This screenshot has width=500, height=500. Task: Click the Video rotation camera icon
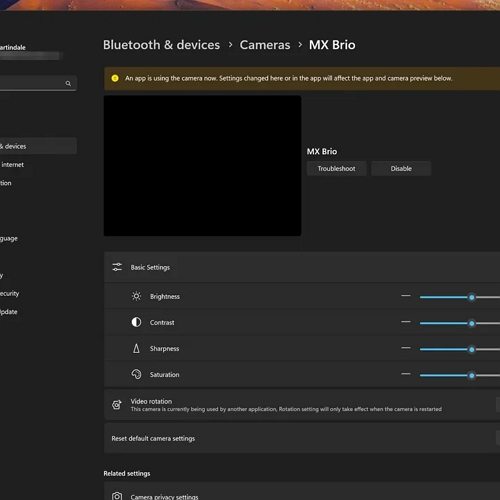point(117,405)
